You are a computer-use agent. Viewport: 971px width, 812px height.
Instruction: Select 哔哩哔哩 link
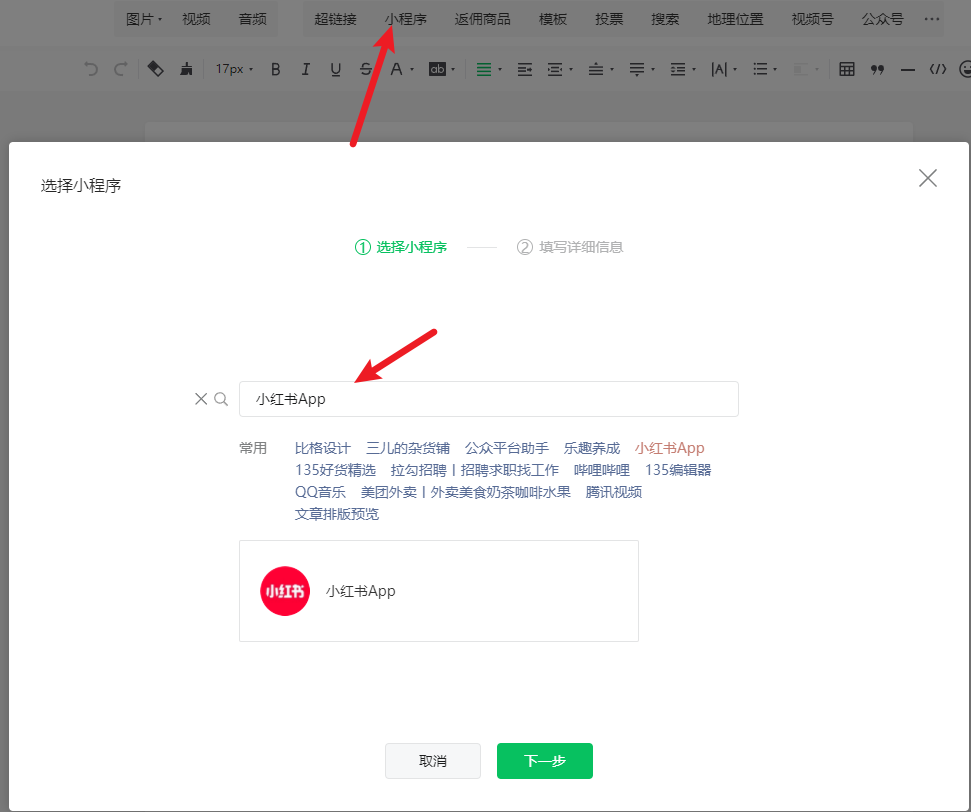601,470
